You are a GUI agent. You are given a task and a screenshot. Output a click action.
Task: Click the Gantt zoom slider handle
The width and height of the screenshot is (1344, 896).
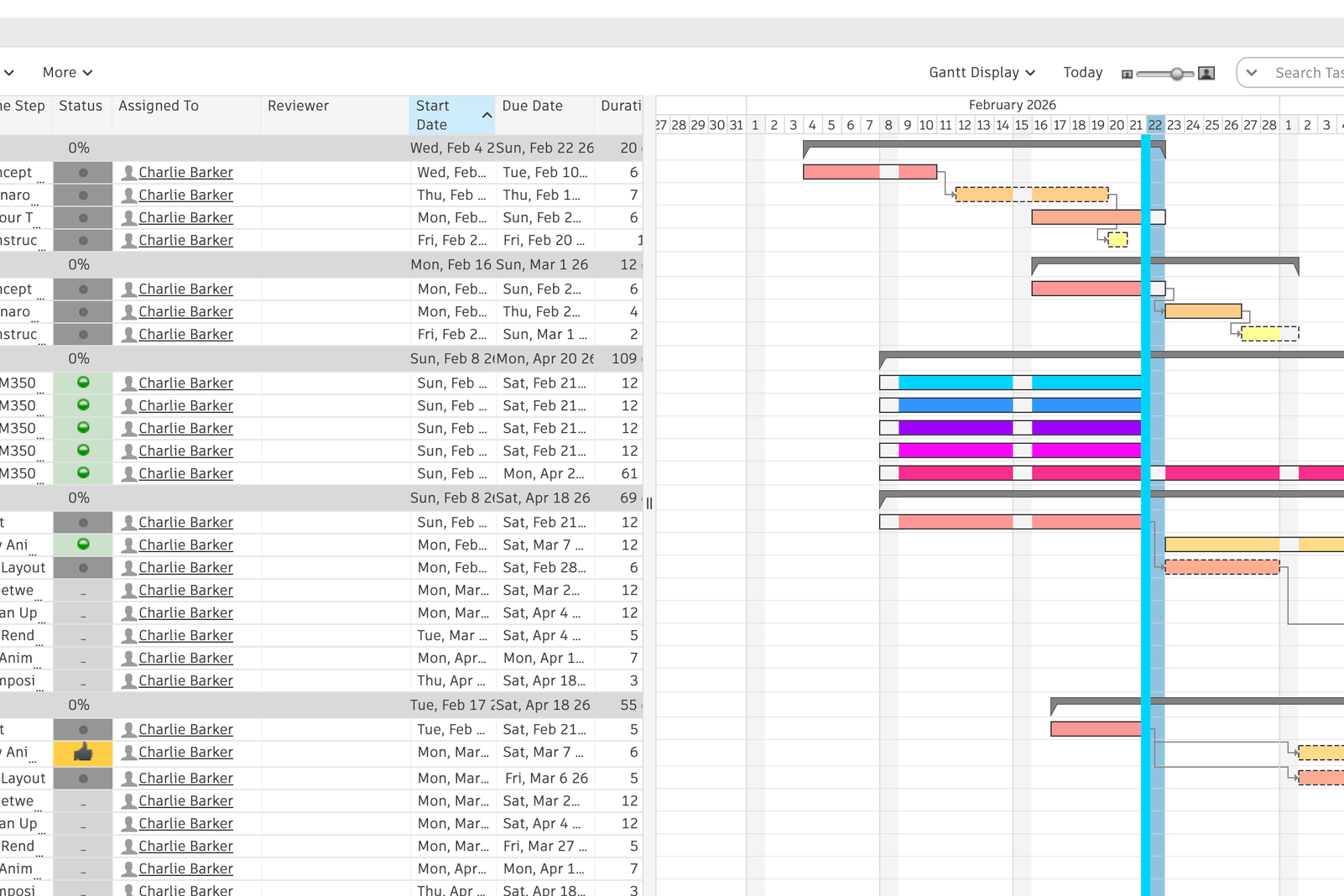tap(1175, 73)
